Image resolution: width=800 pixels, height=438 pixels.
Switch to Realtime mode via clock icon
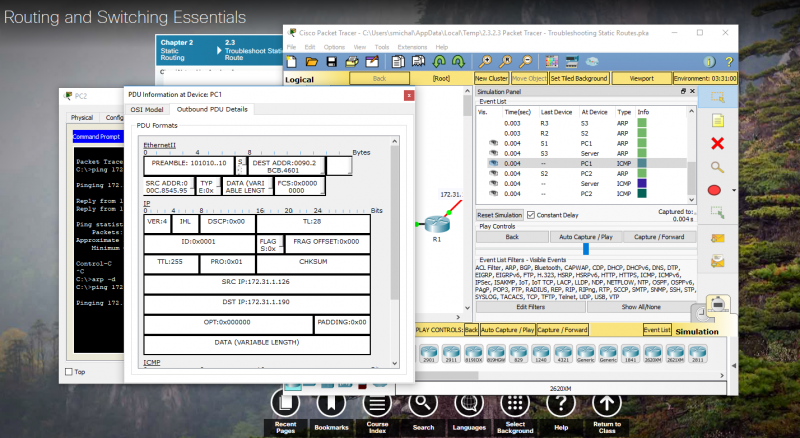(701, 312)
